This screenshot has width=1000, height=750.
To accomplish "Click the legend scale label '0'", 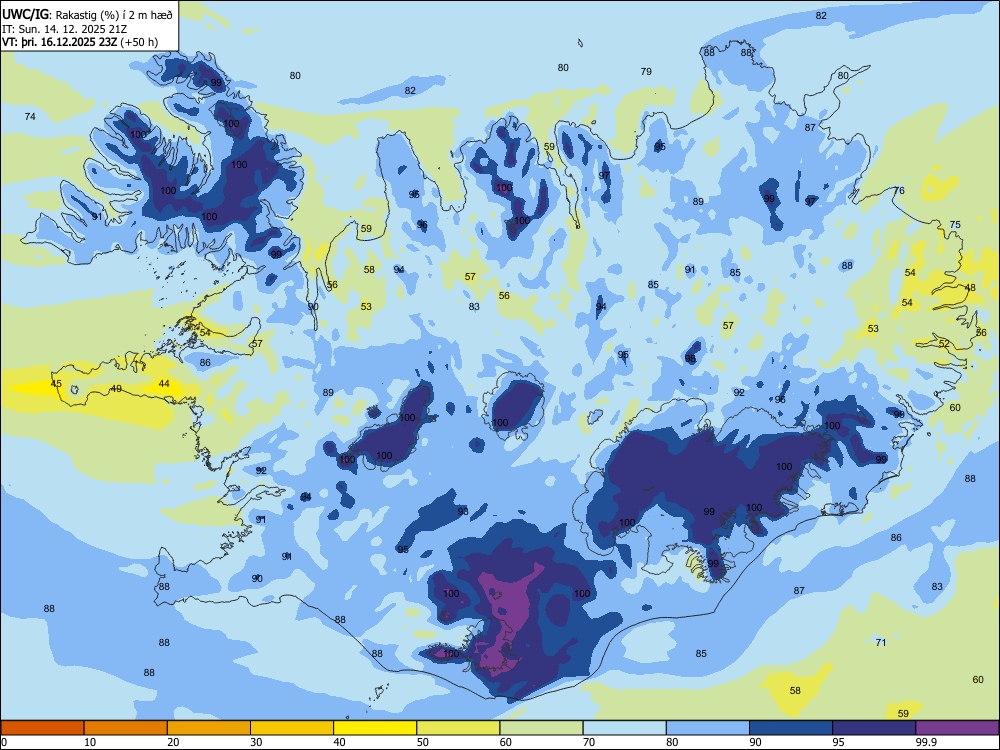I will click(5, 742).
